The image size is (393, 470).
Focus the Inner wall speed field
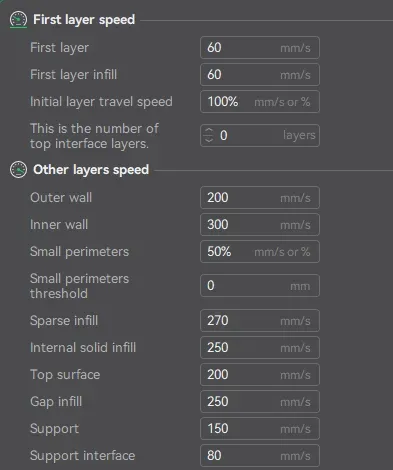coord(260,225)
